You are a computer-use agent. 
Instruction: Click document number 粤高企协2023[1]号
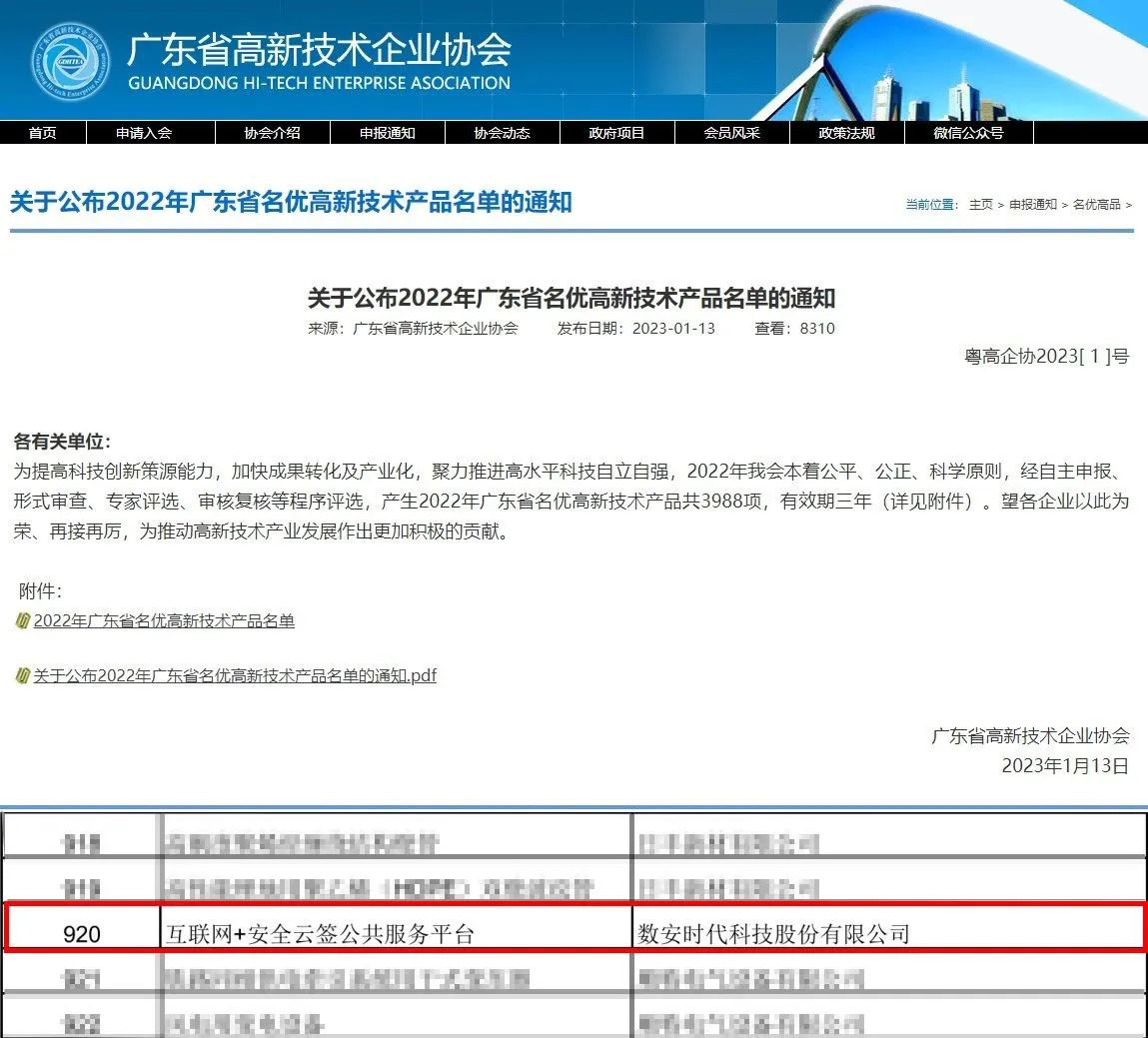pyautogui.click(x=1047, y=357)
